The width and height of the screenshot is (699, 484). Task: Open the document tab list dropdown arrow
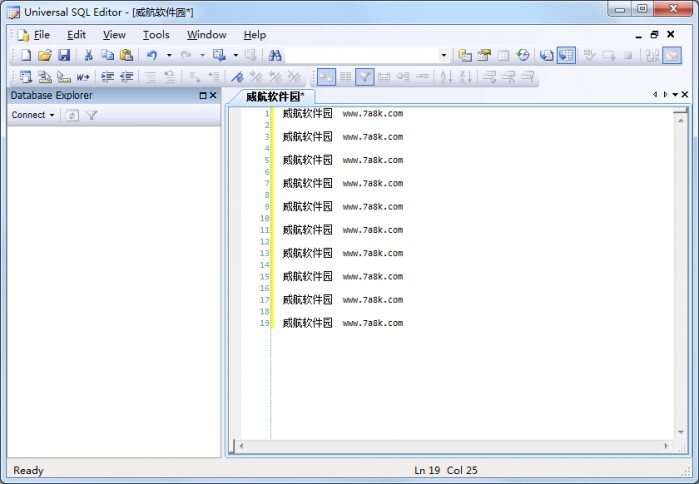coord(675,94)
